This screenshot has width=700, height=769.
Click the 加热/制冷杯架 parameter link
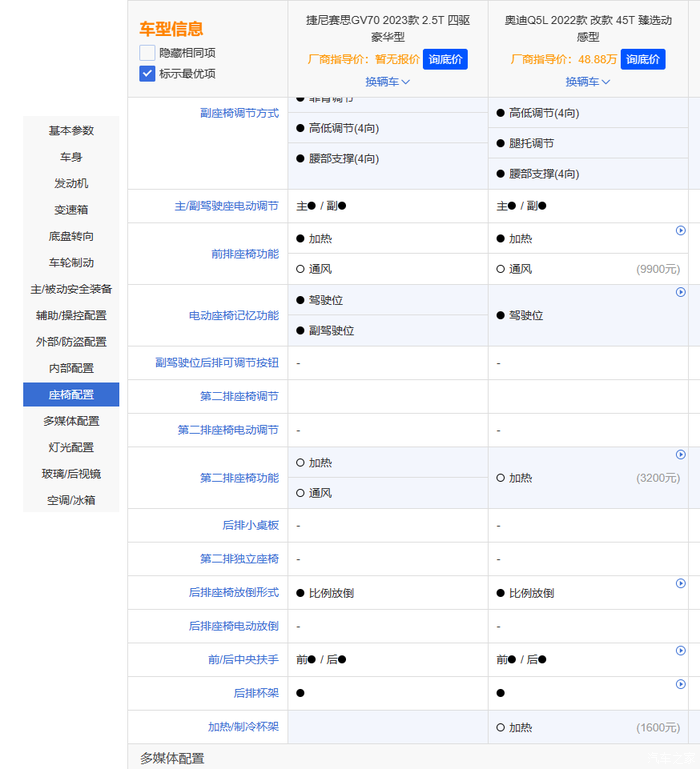coord(243,727)
